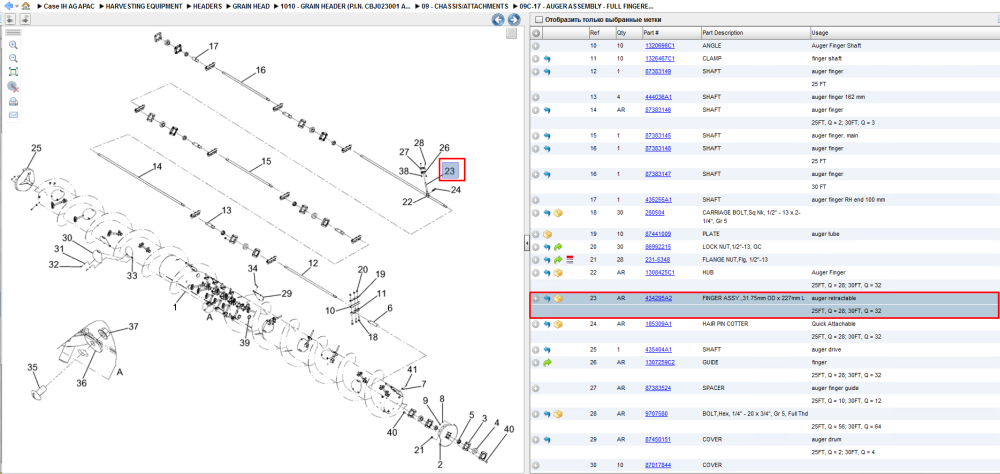The height and width of the screenshot is (474, 1000).
Task: Select callout 25 in the diagram
Action: pos(36,148)
